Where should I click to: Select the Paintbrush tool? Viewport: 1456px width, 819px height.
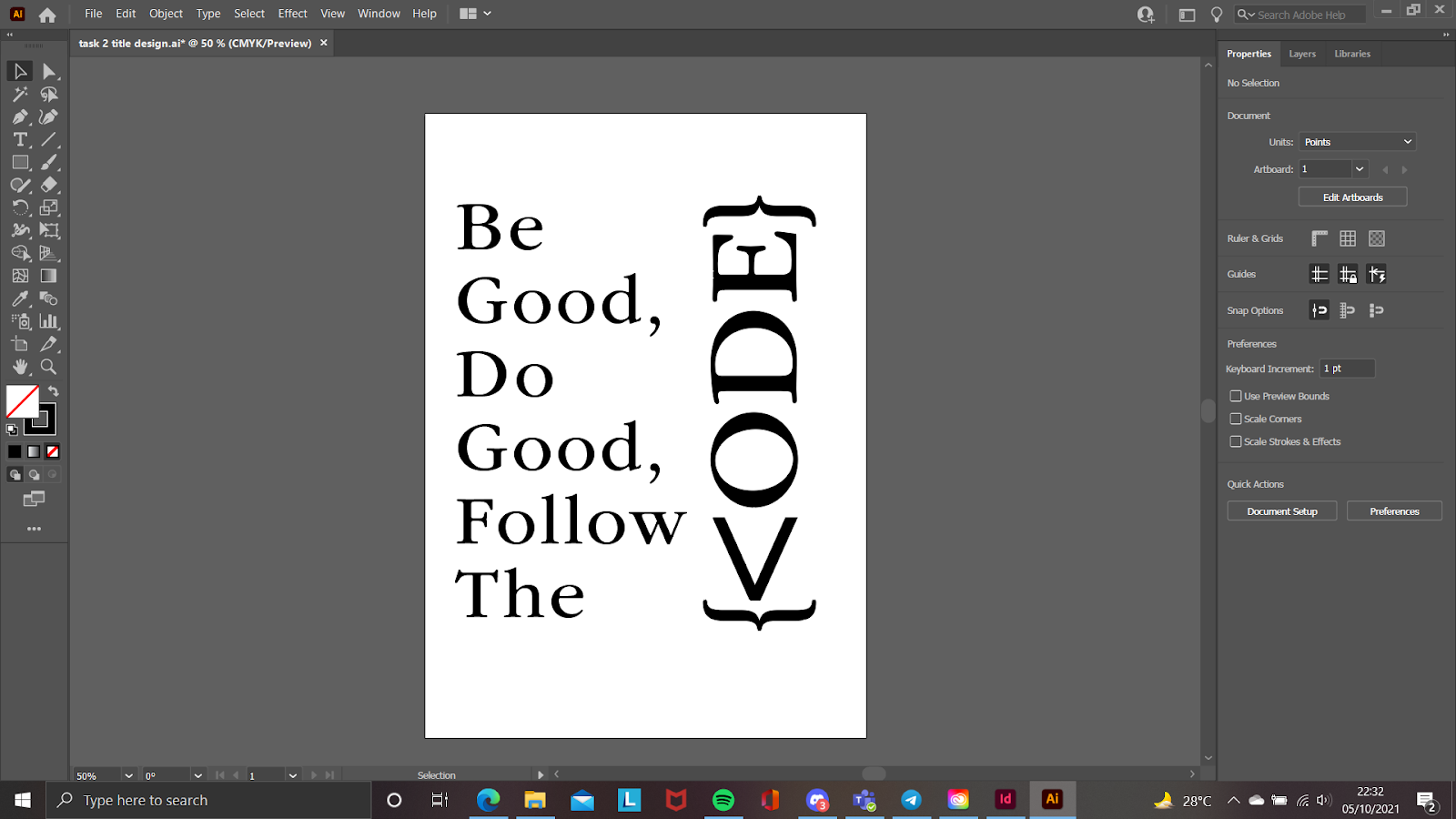[x=49, y=162]
